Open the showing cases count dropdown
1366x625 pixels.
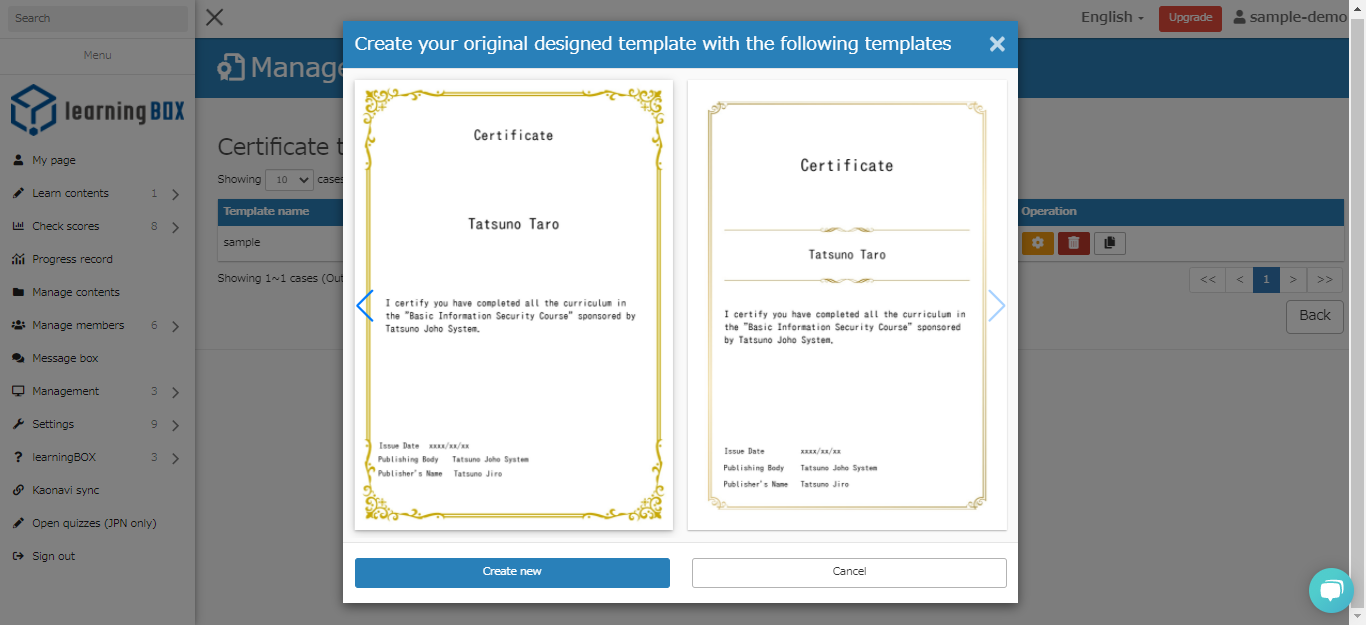[289, 180]
